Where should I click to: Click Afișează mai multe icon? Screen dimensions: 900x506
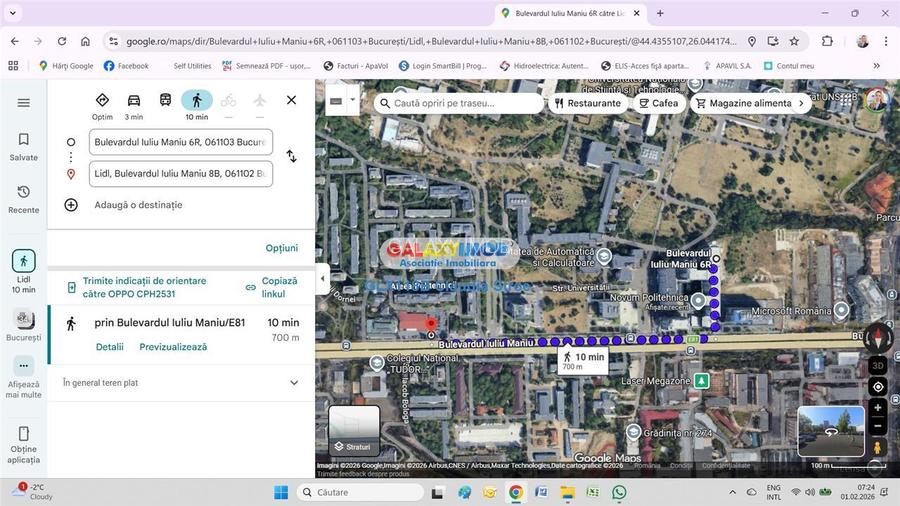pyautogui.click(x=24, y=365)
